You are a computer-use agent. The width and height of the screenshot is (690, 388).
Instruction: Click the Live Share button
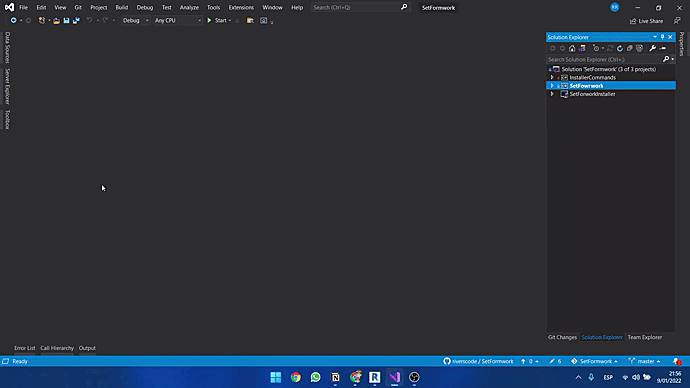pyautogui.click(x=646, y=21)
